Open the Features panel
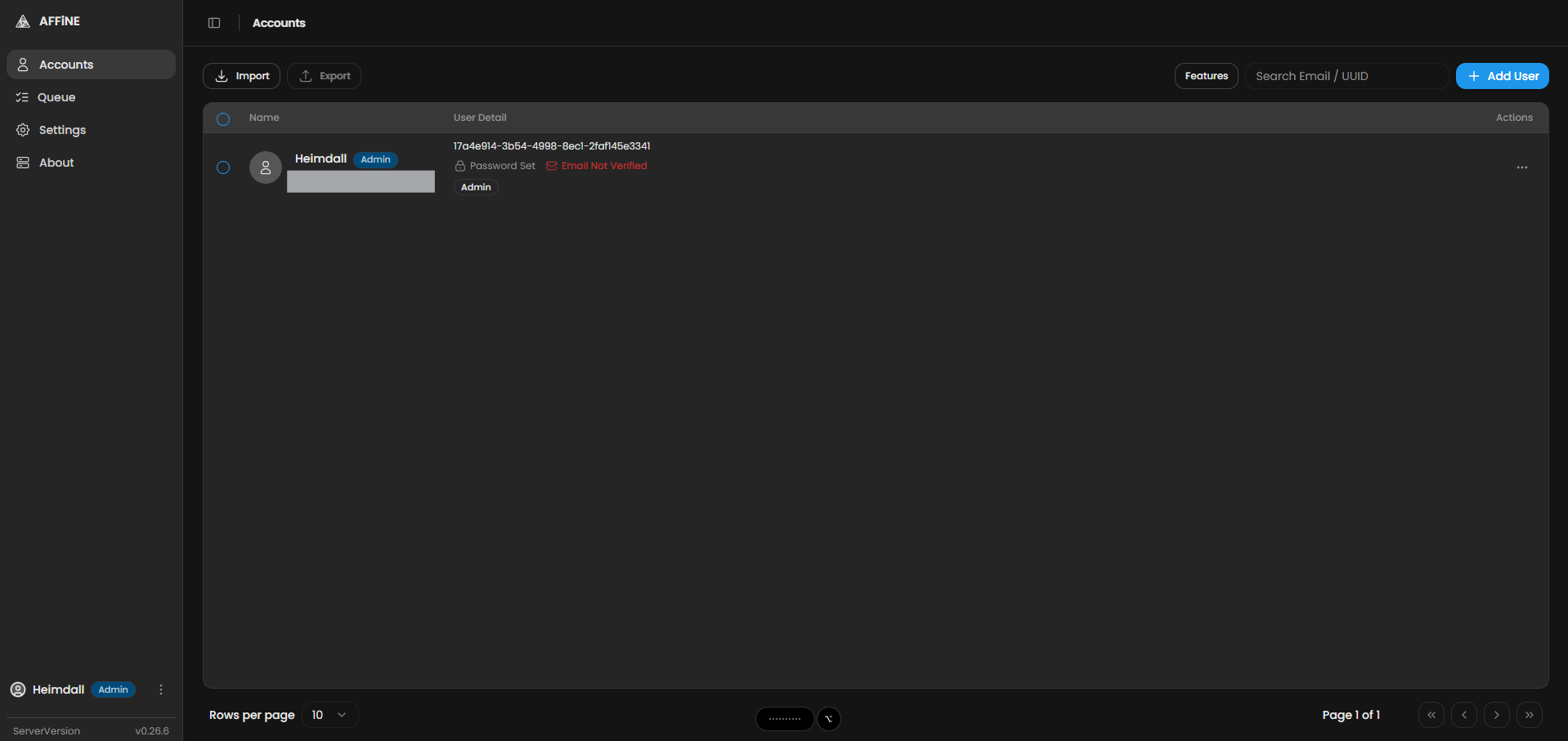 coord(1205,76)
